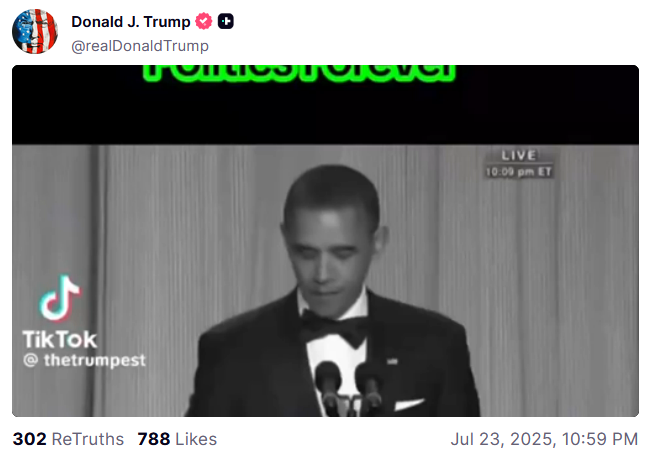The width and height of the screenshot is (652, 457).
Task: Open the @realDonaldTrump handle link
Action: point(140,46)
